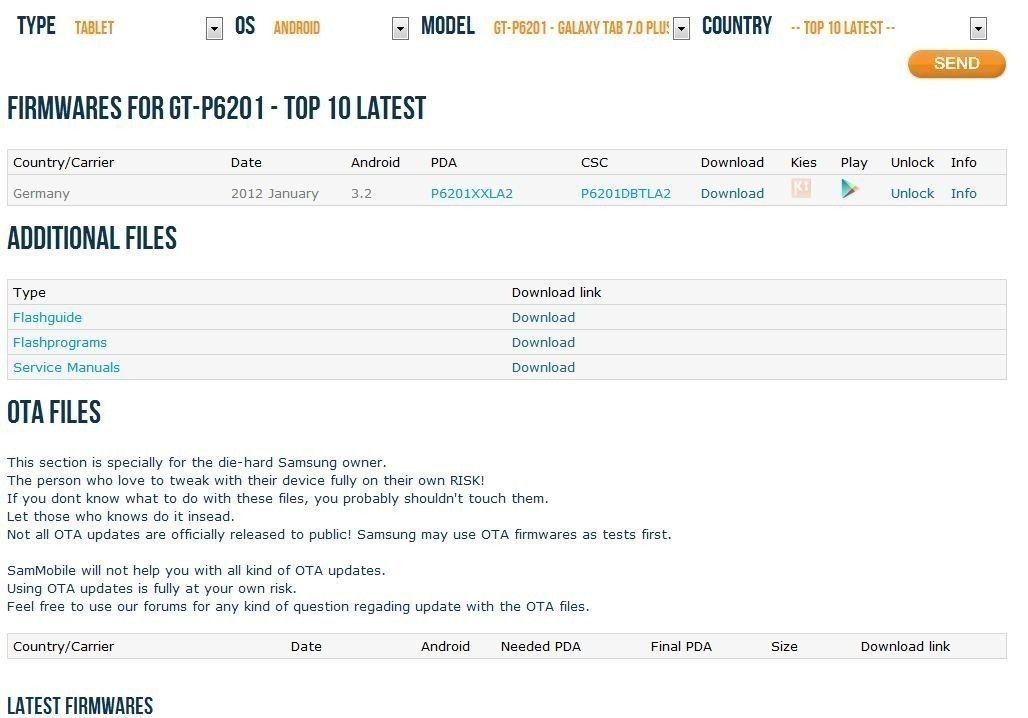Click the Google Play icon in Germany row

coord(849,189)
